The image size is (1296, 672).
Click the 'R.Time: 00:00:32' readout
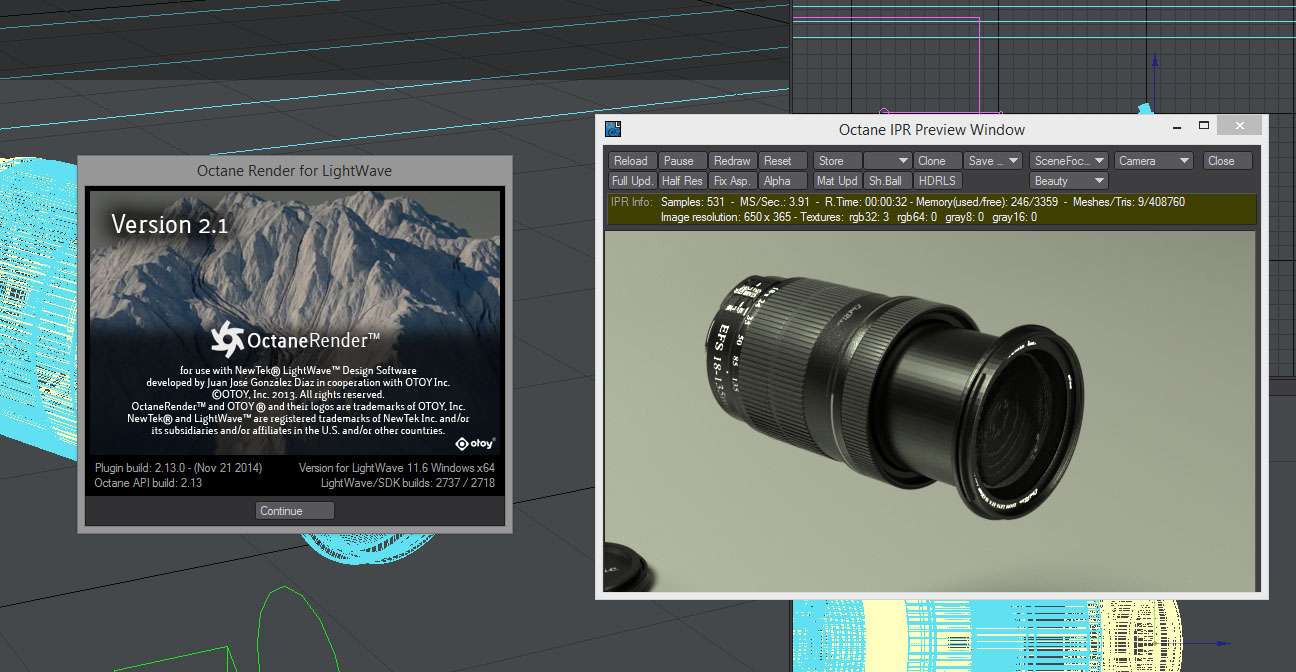[866, 202]
